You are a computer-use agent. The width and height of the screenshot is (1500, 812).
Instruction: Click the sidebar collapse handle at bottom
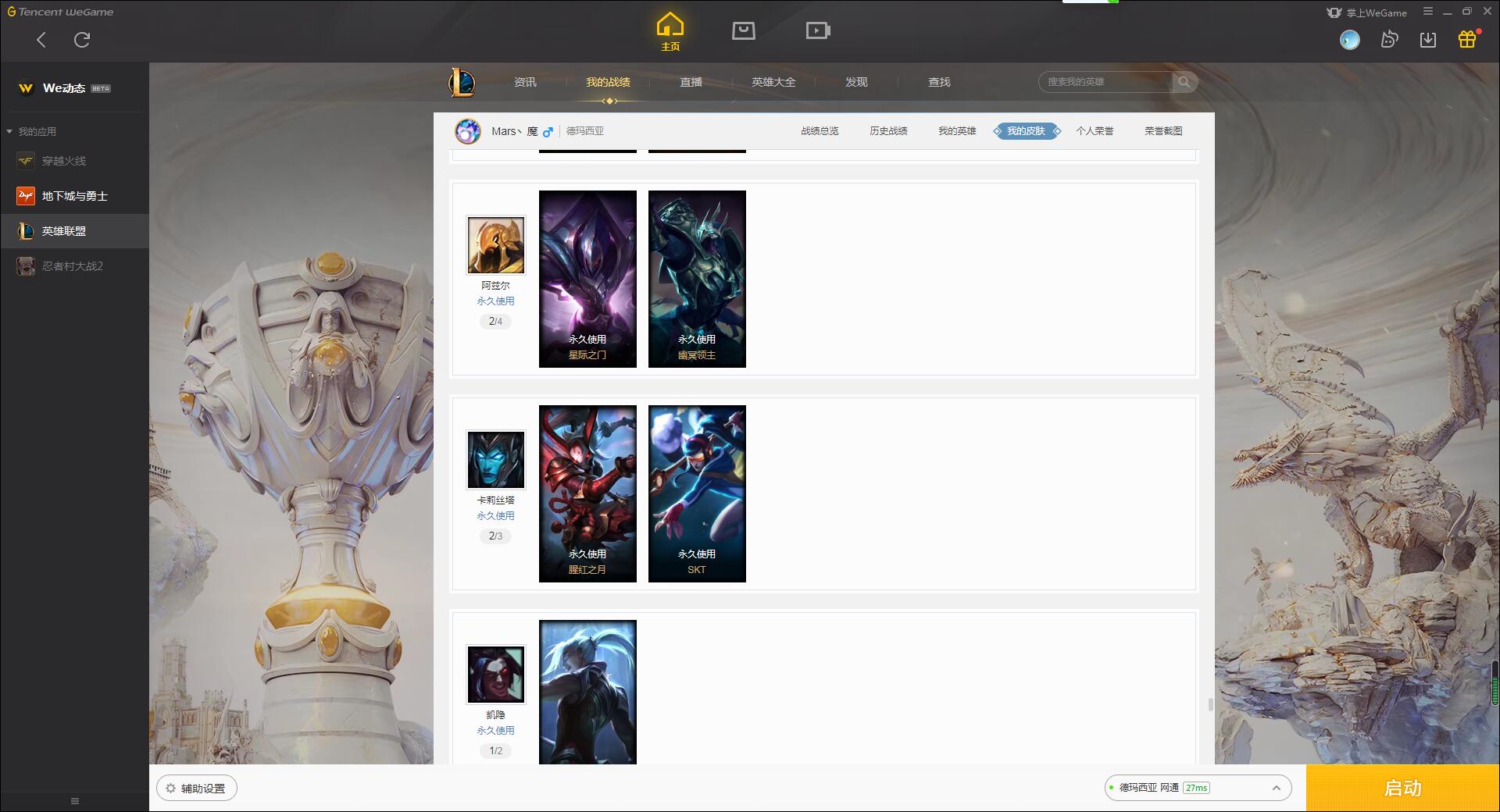[x=75, y=801]
